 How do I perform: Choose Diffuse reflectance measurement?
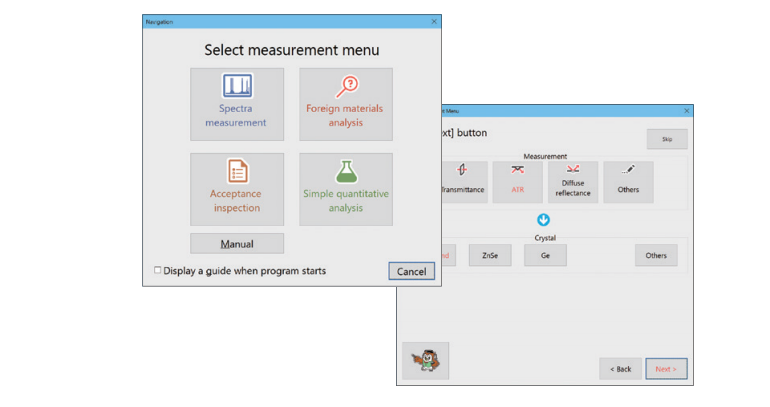[573, 182]
